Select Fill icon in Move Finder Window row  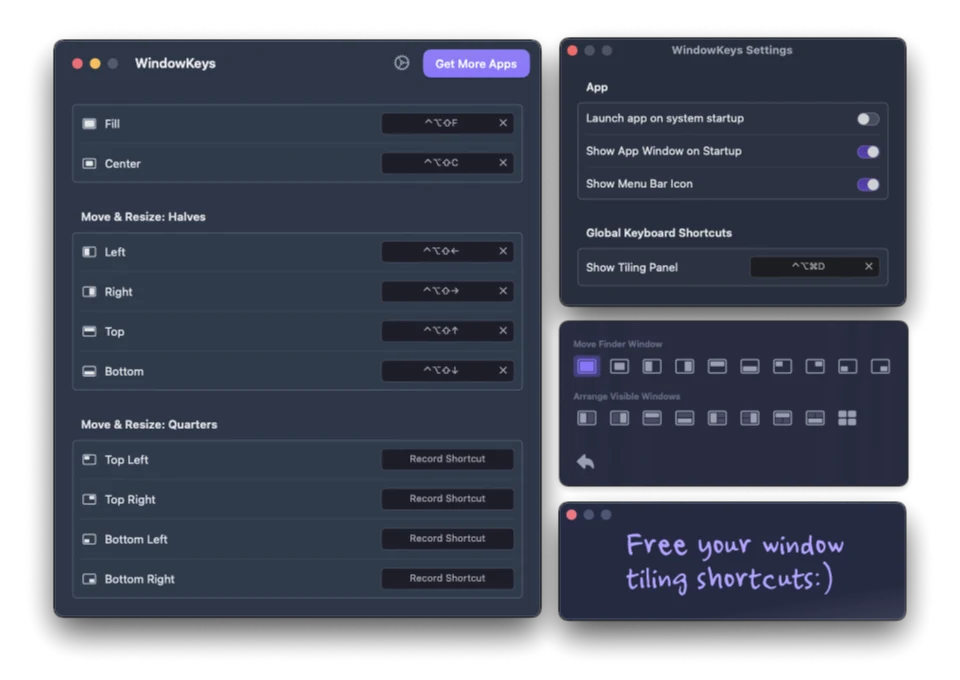pos(587,366)
